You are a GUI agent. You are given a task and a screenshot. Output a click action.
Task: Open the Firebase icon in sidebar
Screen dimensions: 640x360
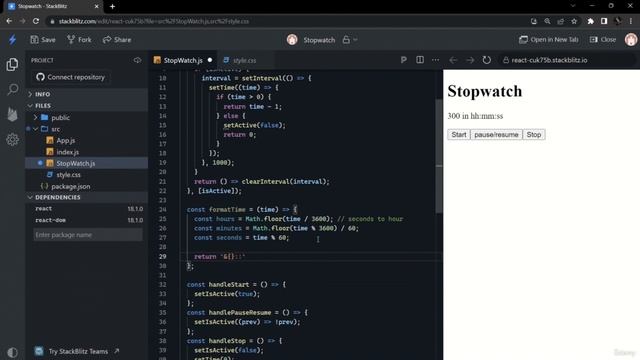tap(12, 114)
